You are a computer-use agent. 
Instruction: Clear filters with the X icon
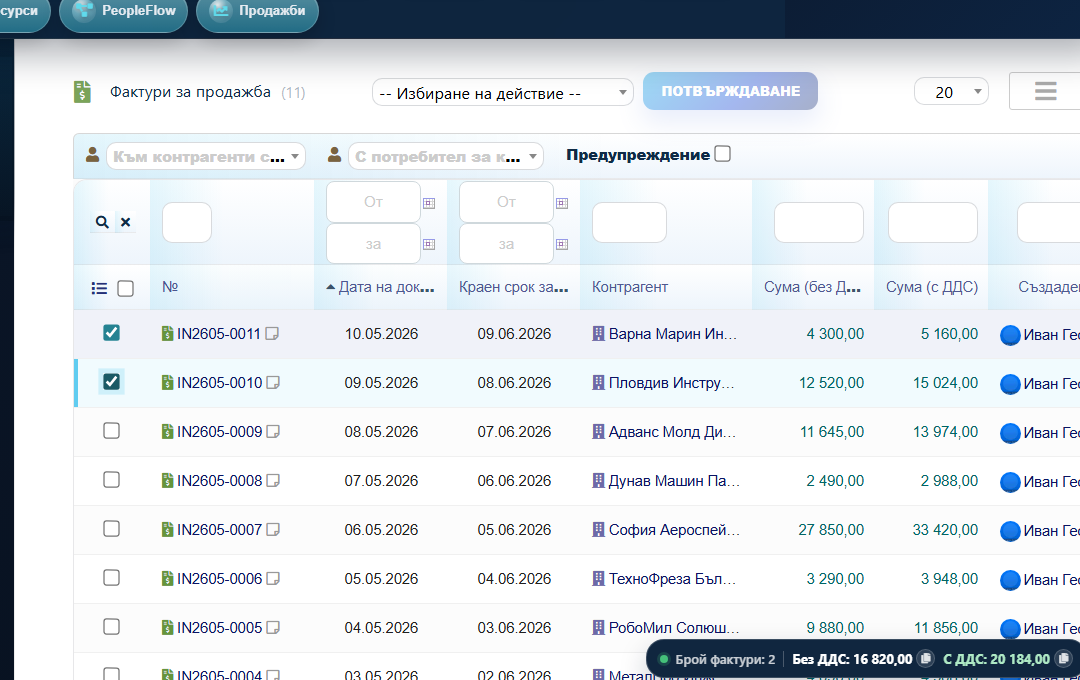click(125, 222)
